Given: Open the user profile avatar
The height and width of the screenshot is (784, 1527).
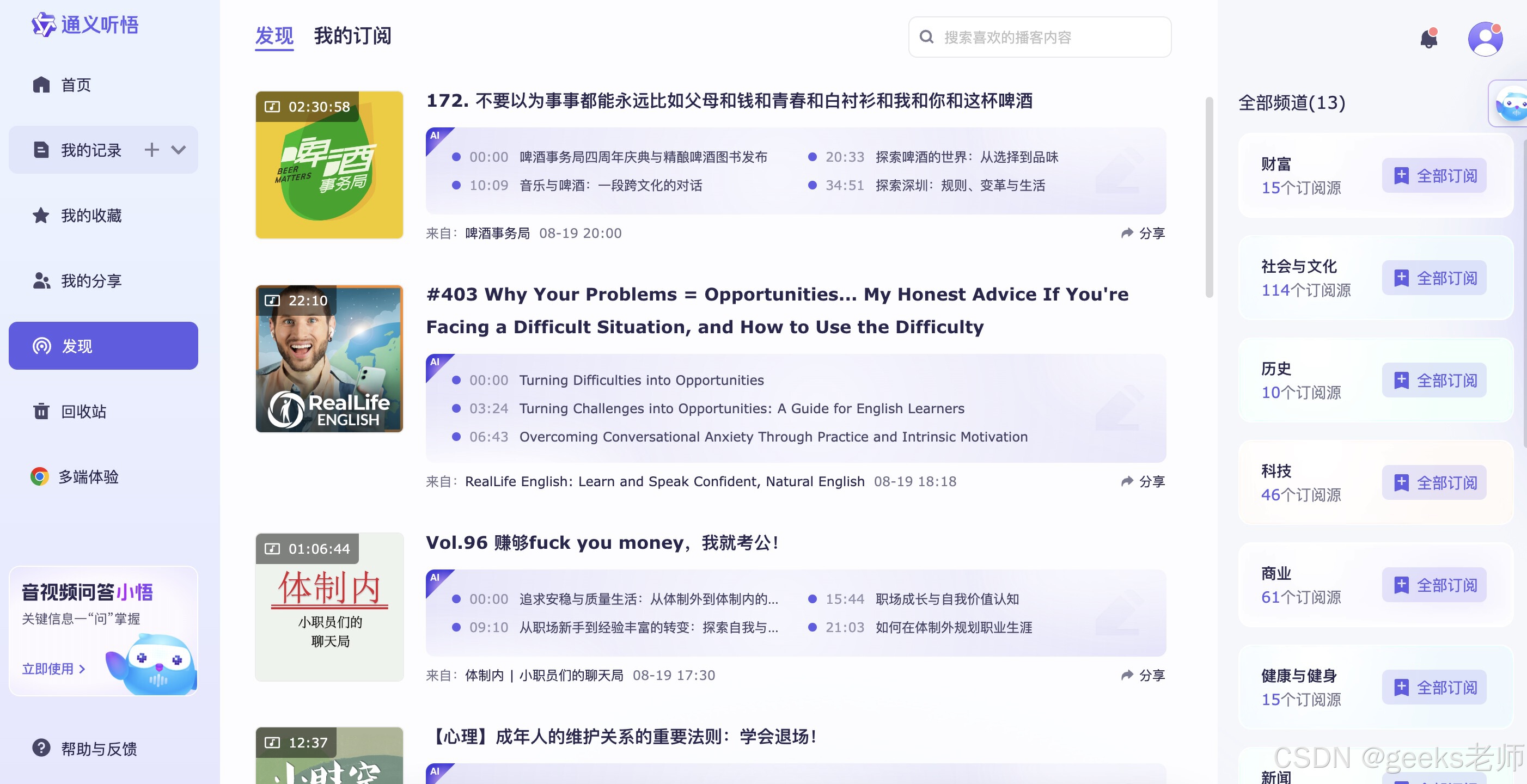Looking at the screenshot, I should point(1485,39).
